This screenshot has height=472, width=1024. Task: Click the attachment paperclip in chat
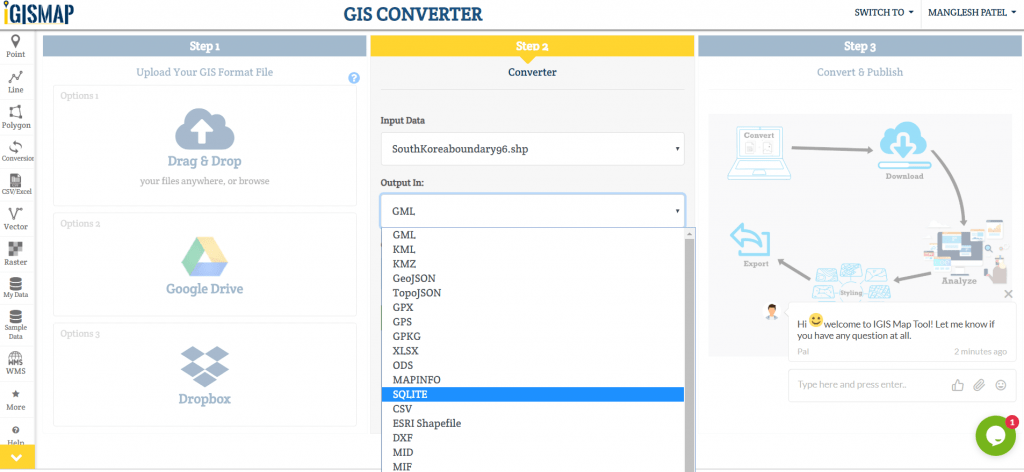[x=979, y=385]
